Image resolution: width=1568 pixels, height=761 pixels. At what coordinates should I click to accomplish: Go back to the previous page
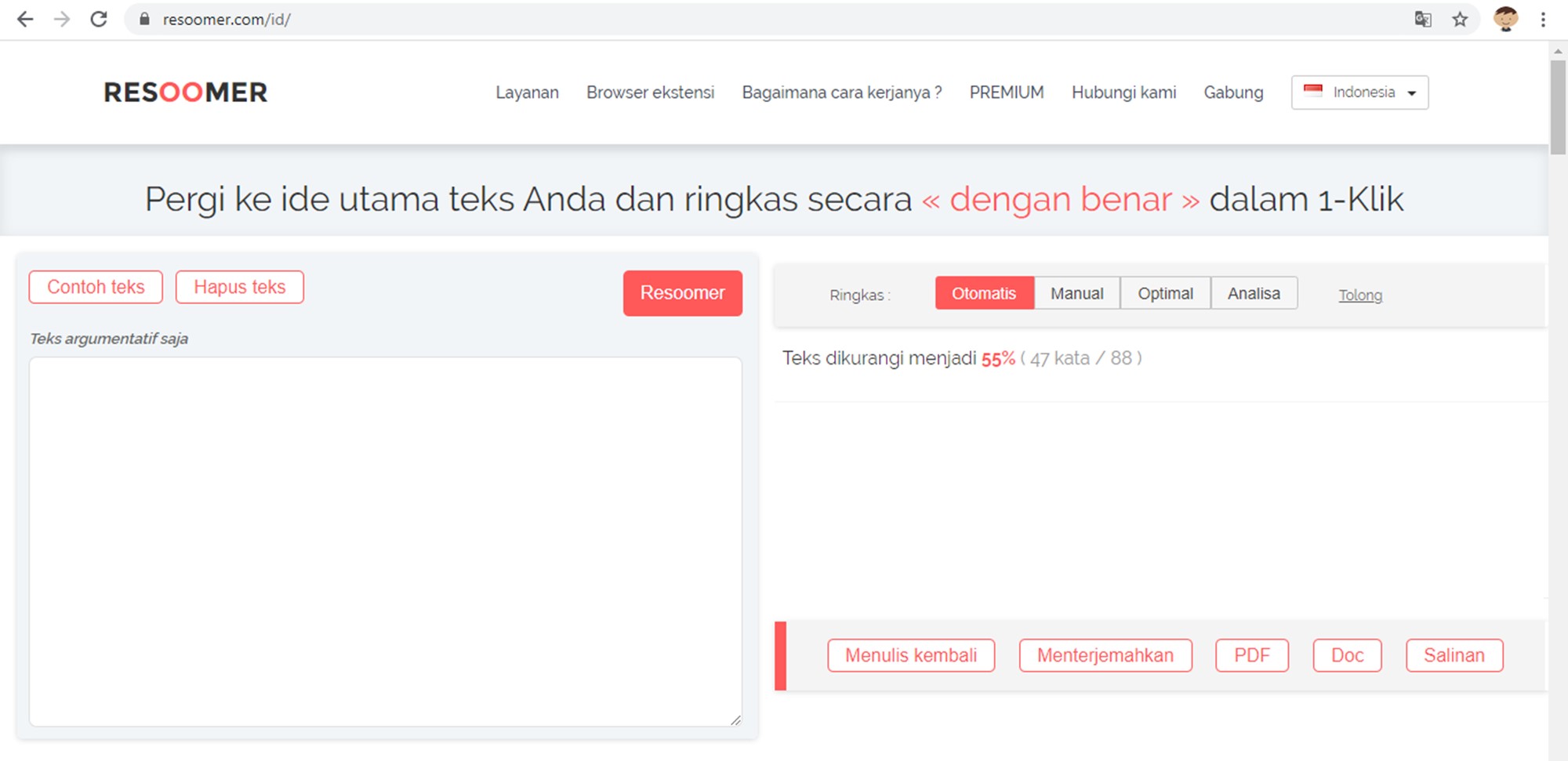point(26,19)
